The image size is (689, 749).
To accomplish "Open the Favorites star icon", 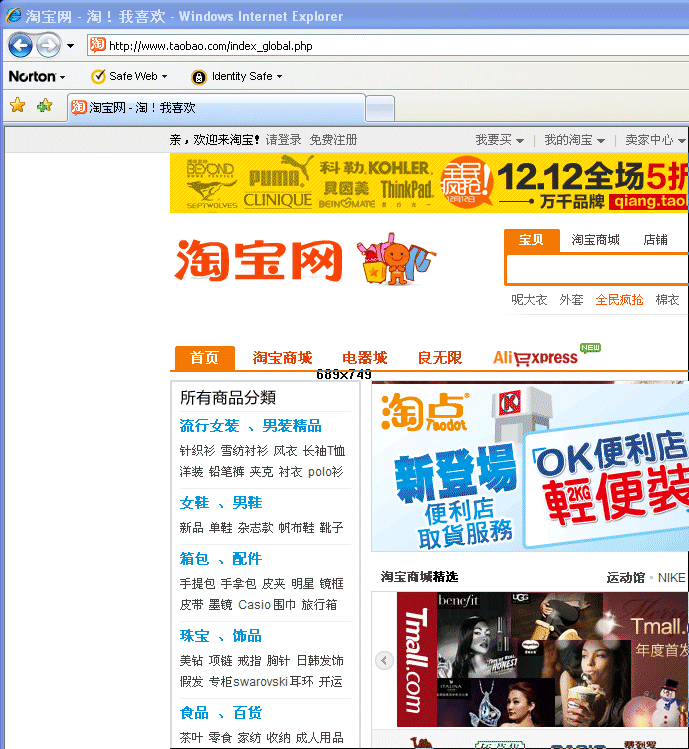I will click(17, 106).
